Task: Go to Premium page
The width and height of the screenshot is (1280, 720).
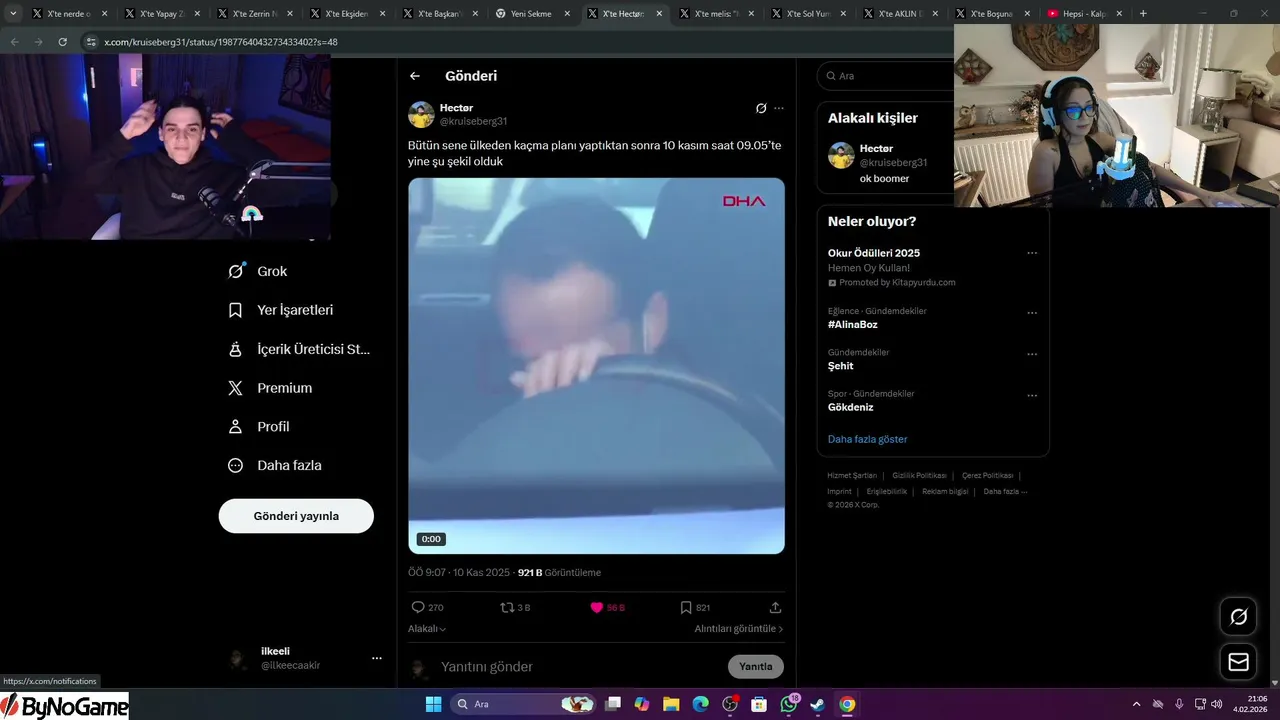Action: point(270,388)
